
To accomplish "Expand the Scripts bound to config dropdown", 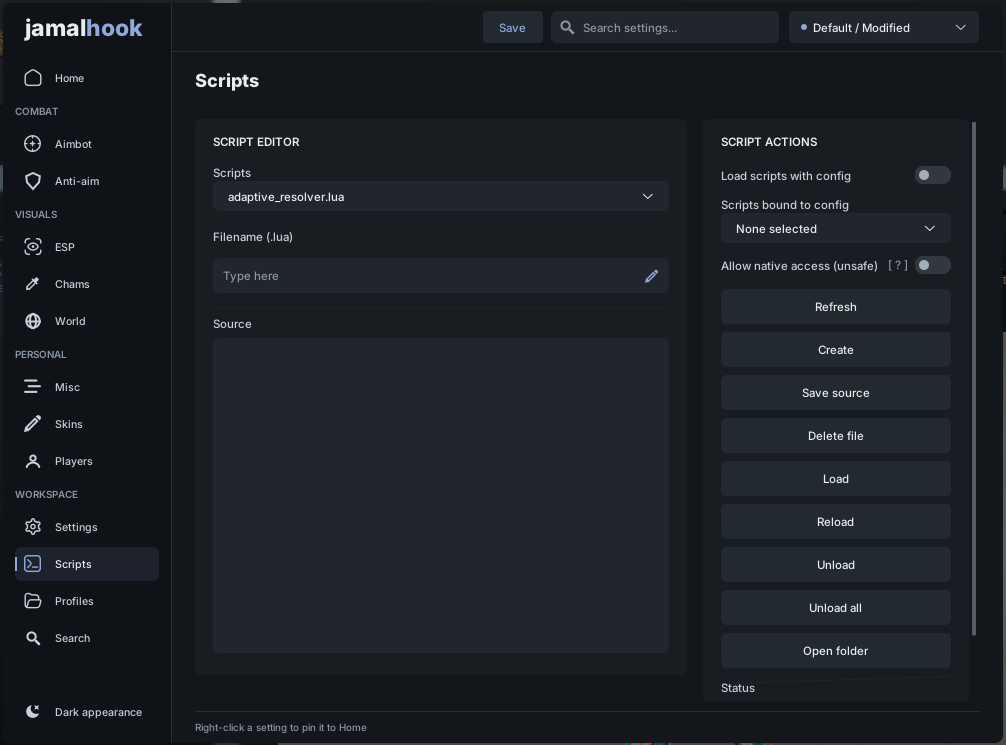I will [835, 228].
